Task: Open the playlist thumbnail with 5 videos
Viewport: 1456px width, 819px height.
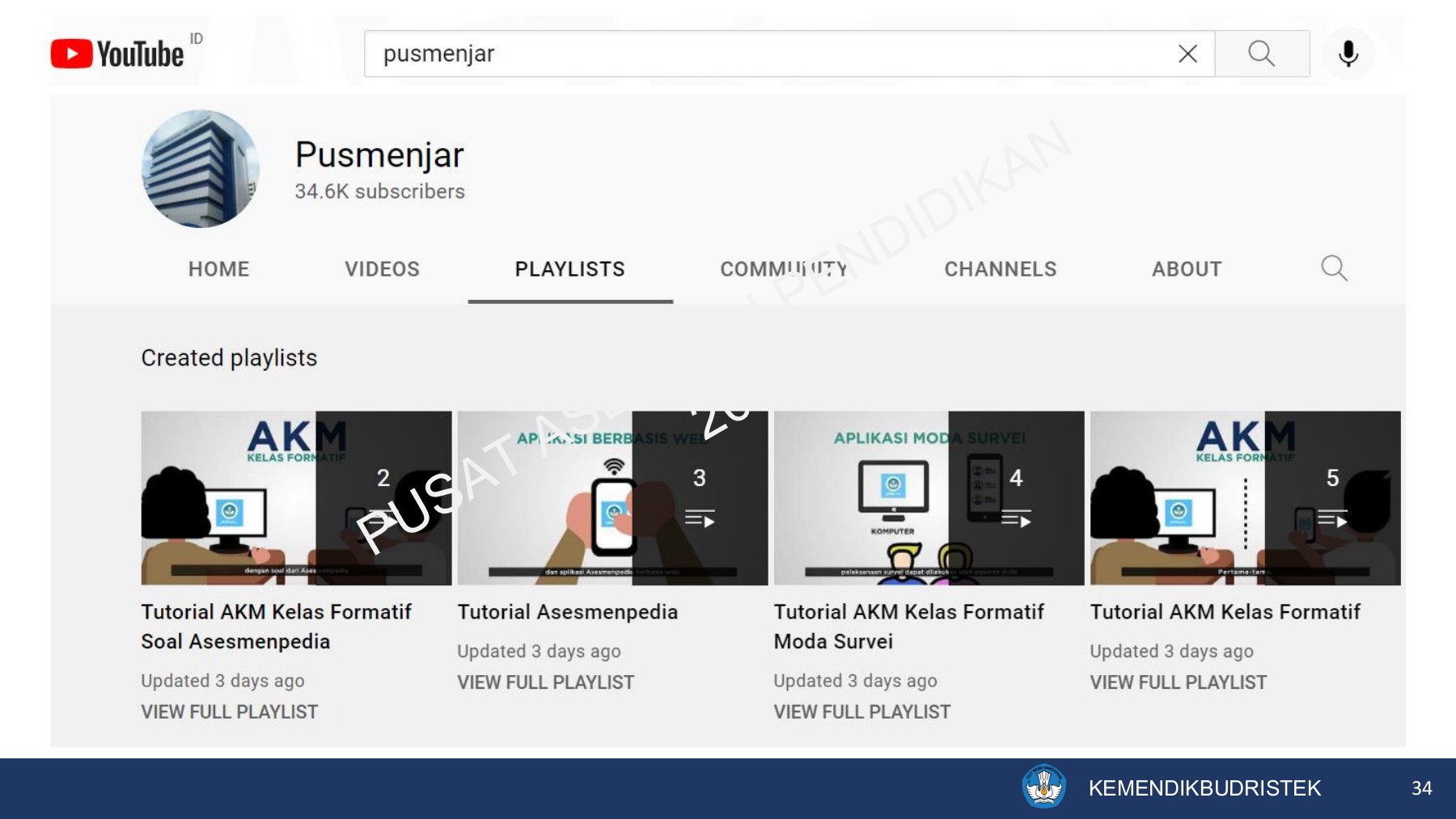Action: pos(1245,498)
